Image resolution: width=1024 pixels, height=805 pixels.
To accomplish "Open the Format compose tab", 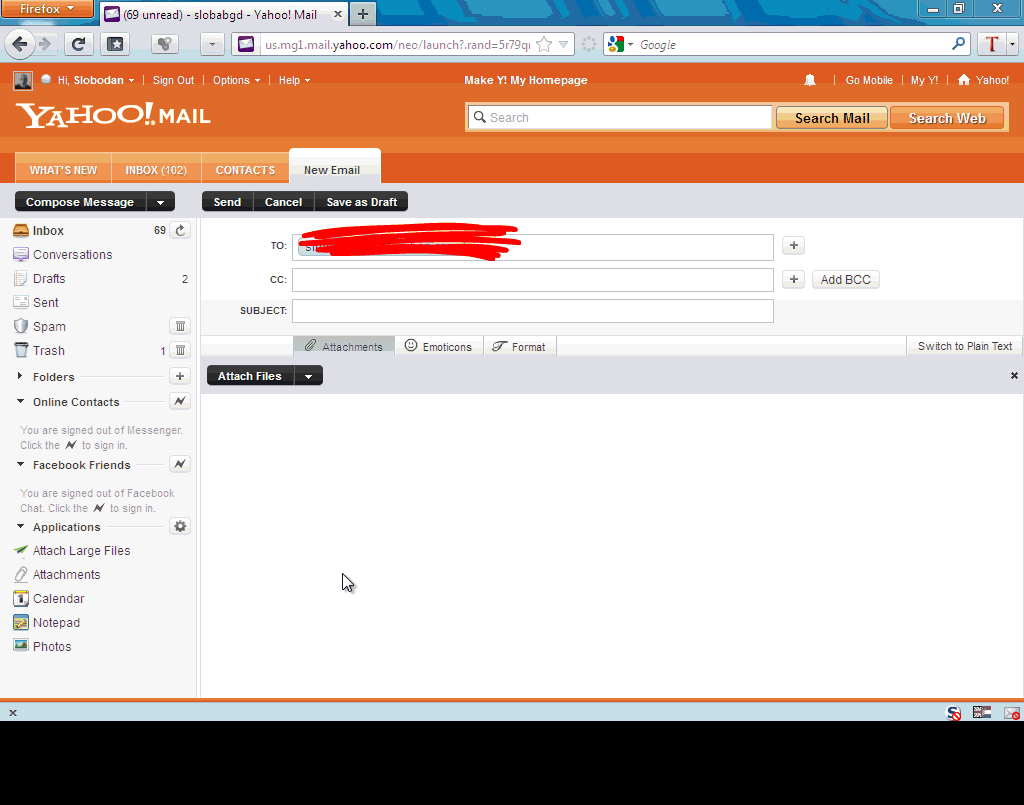I will click(x=519, y=346).
